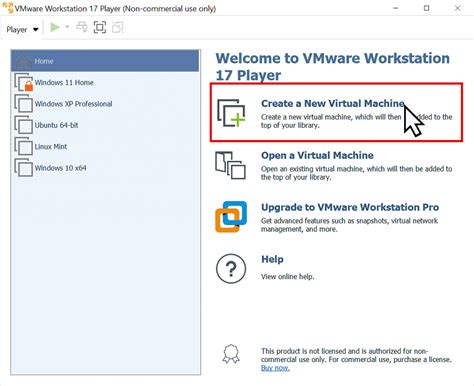Image resolution: width=474 pixels, height=386 pixels.
Task: Select the Linux Mint virtual machine
Action: [x=105, y=146]
